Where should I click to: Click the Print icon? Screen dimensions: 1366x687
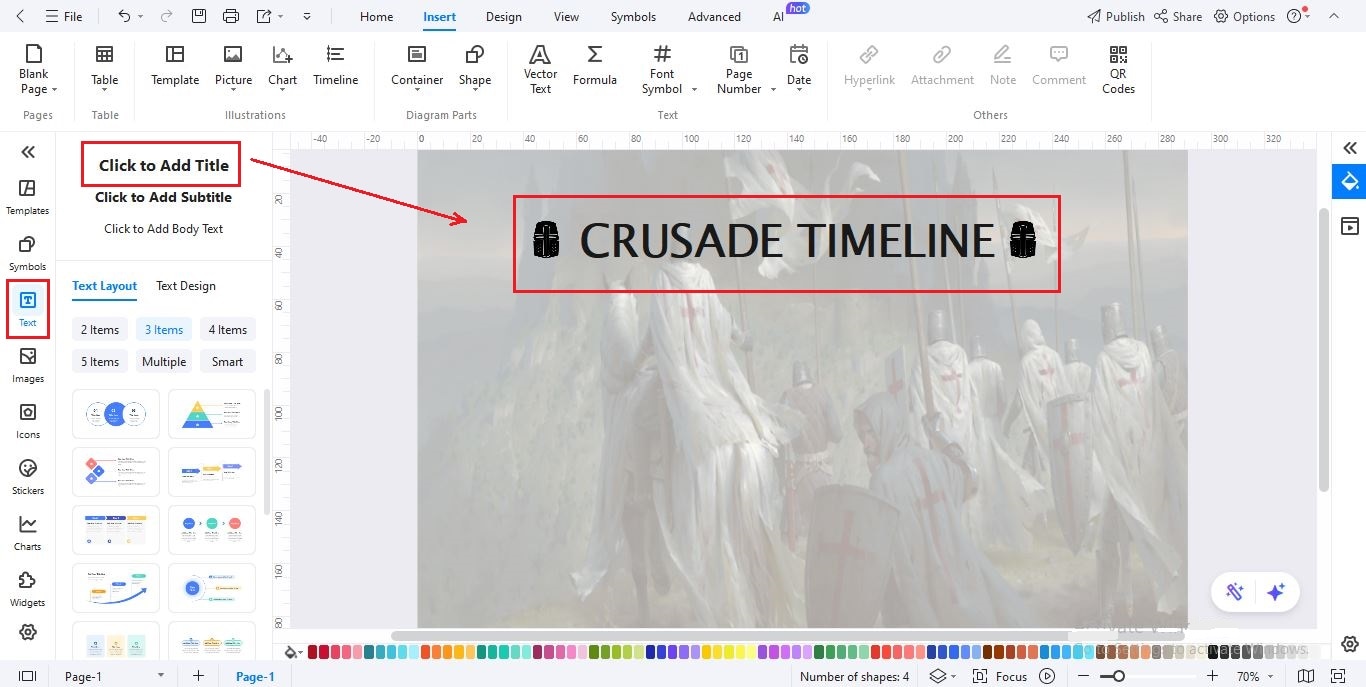(x=231, y=16)
